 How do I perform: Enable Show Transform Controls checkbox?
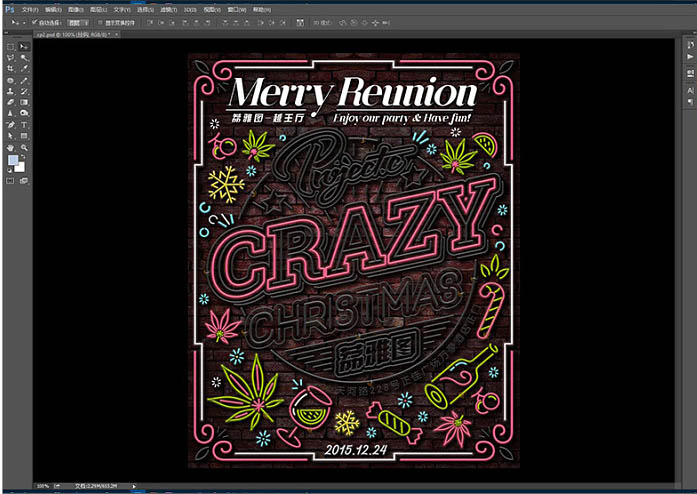(100, 20)
